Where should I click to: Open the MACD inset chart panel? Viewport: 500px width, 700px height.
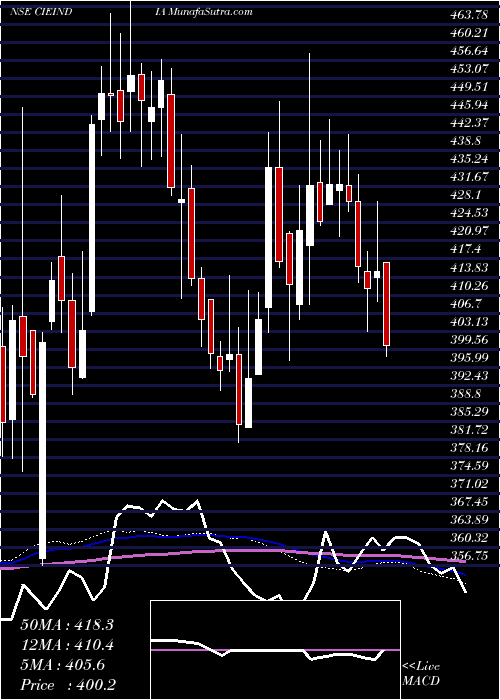click(275, 650)
